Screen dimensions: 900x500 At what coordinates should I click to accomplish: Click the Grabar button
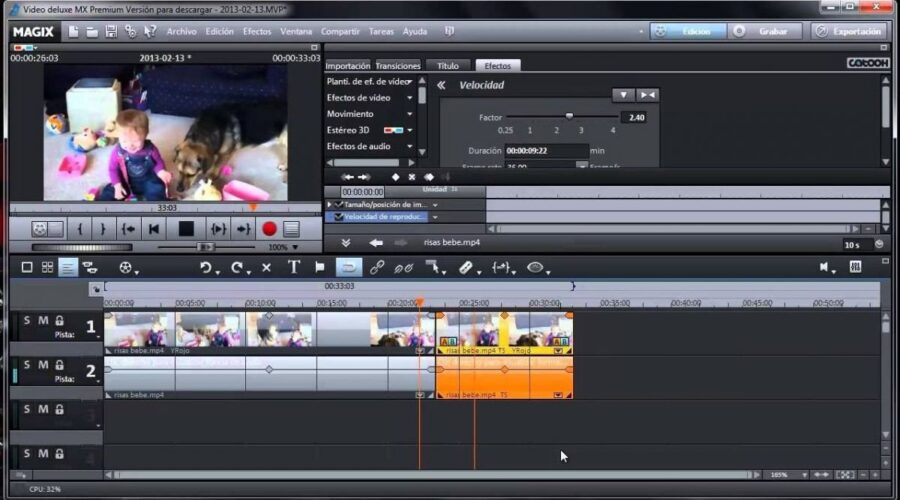(x=765, y=32)
